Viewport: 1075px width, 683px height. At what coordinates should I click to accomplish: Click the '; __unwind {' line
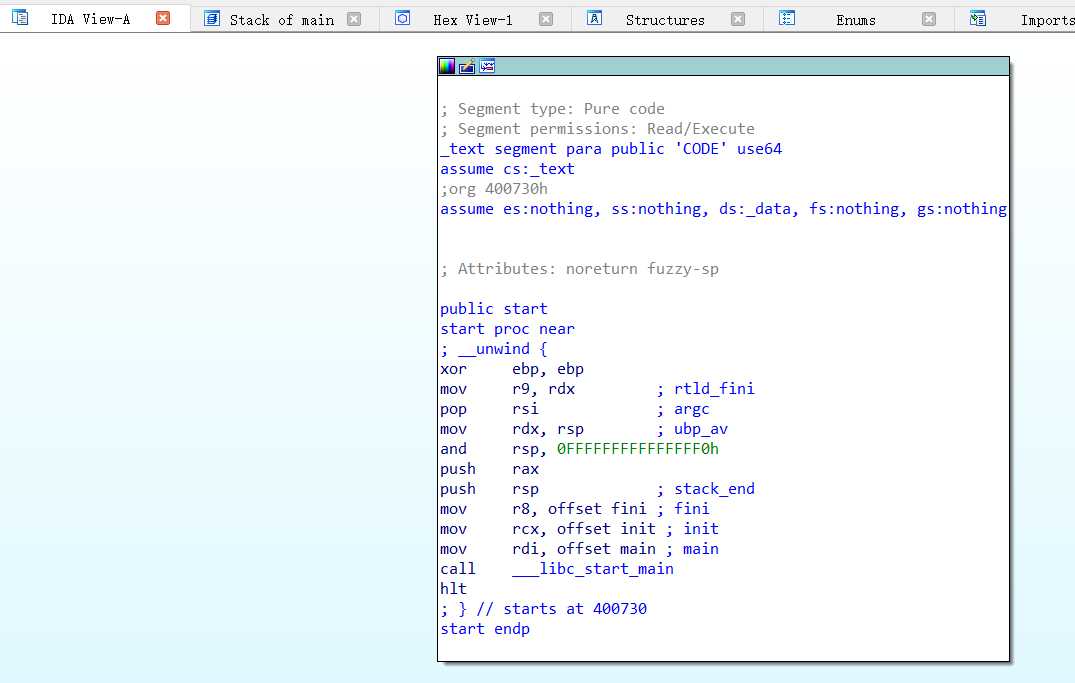click(x=494, y=348)
